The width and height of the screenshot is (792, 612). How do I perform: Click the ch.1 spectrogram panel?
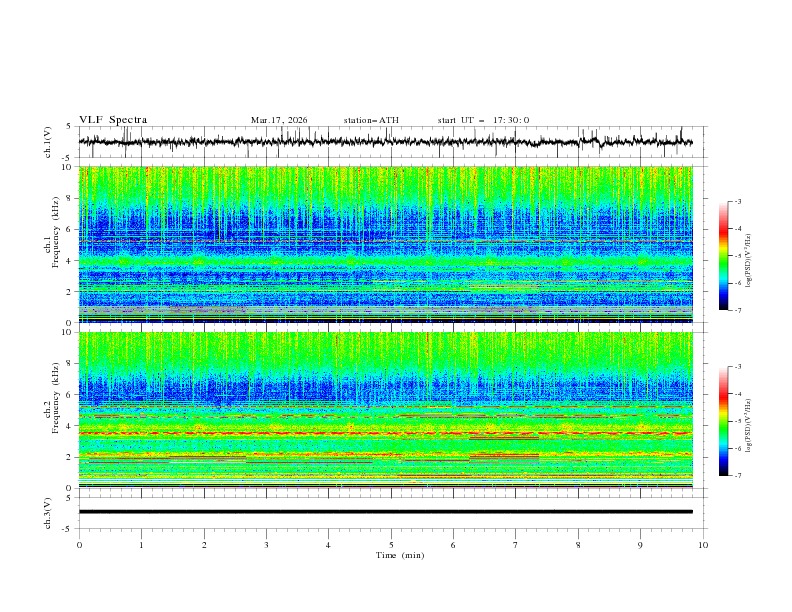(385, 244)
